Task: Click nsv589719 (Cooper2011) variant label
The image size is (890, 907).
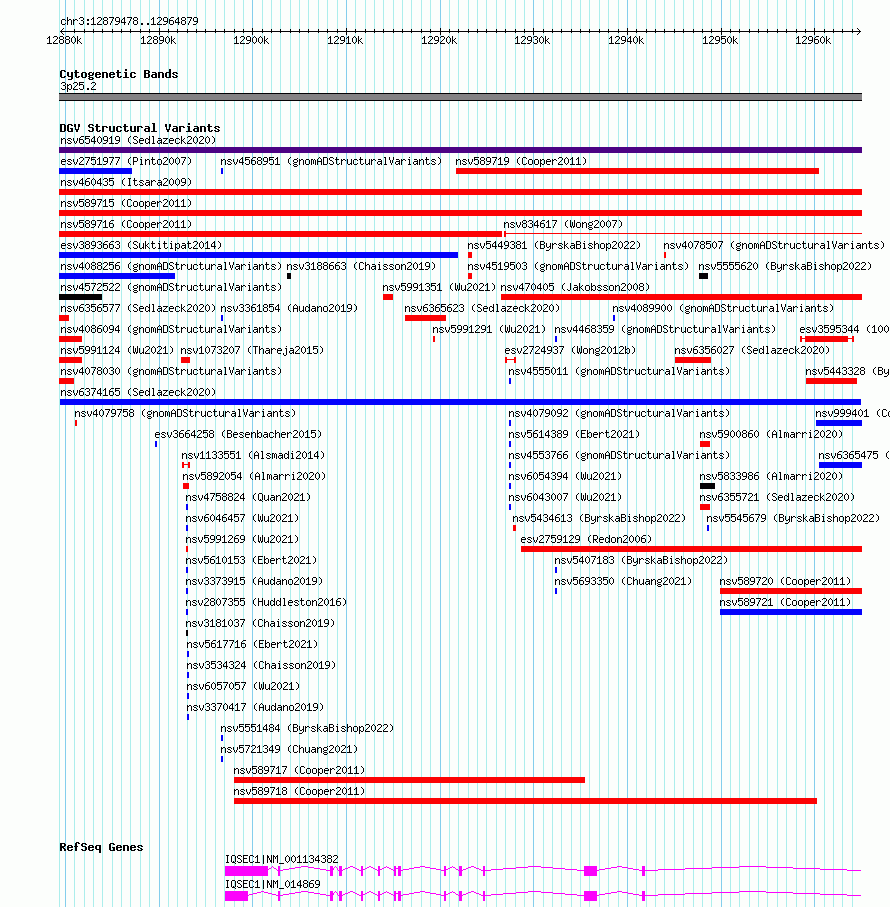Action: tap(521, 161)
